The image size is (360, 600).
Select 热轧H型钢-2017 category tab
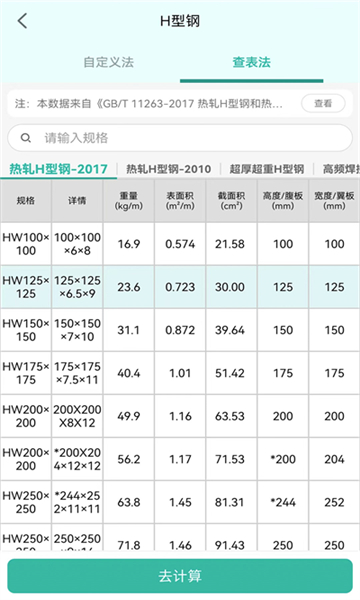point(58,169)
